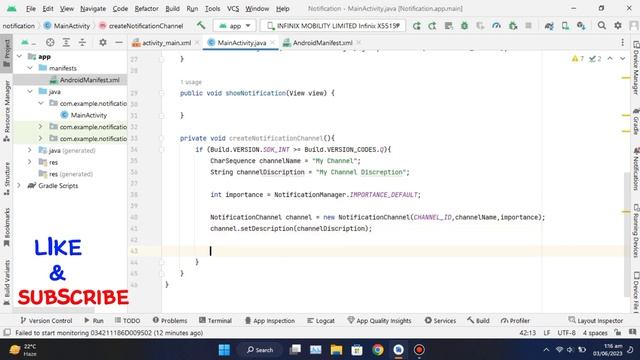The image size is (640, 360).
Task: Open the App Quality Insights tool window
Action: [379, 321]
